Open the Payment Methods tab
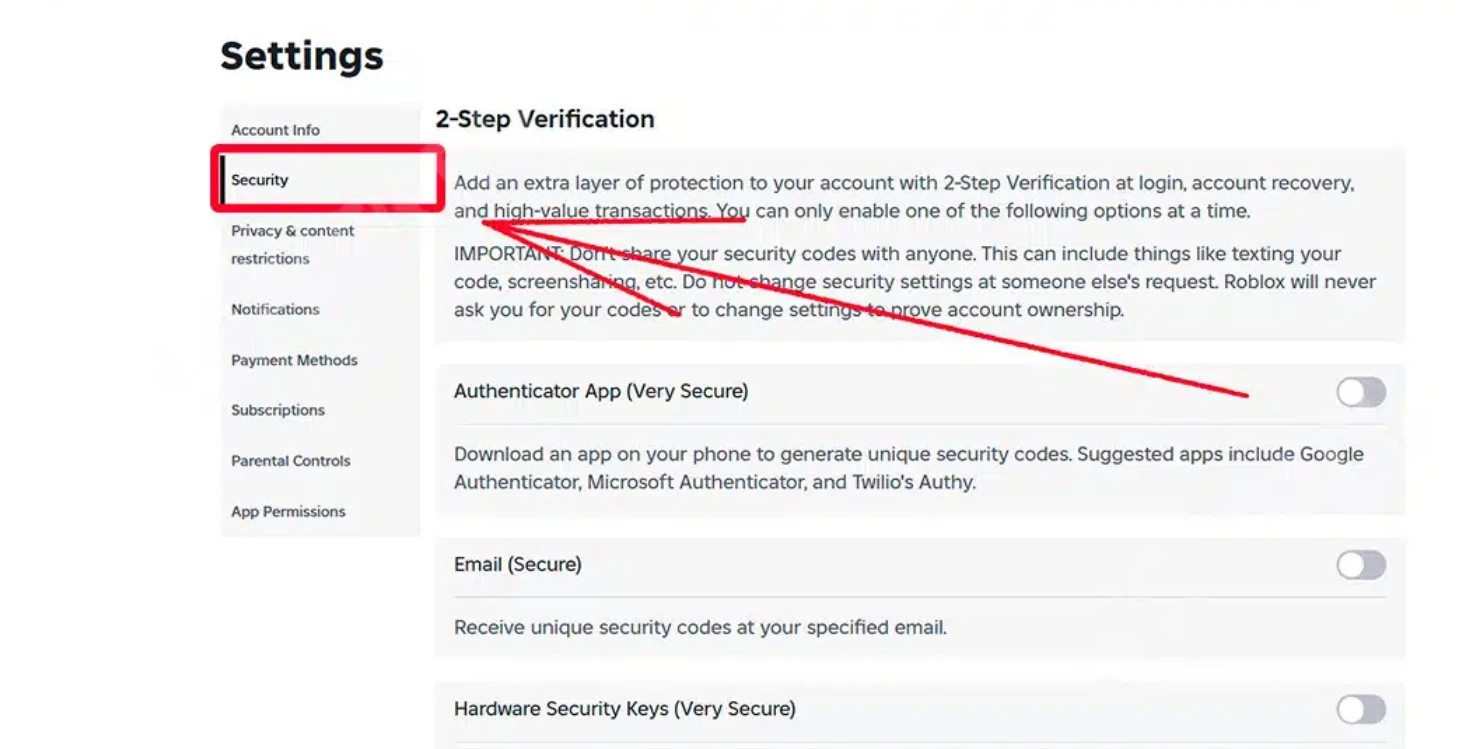This screenshot has width=1478, height=749. (x=294, y=360)
